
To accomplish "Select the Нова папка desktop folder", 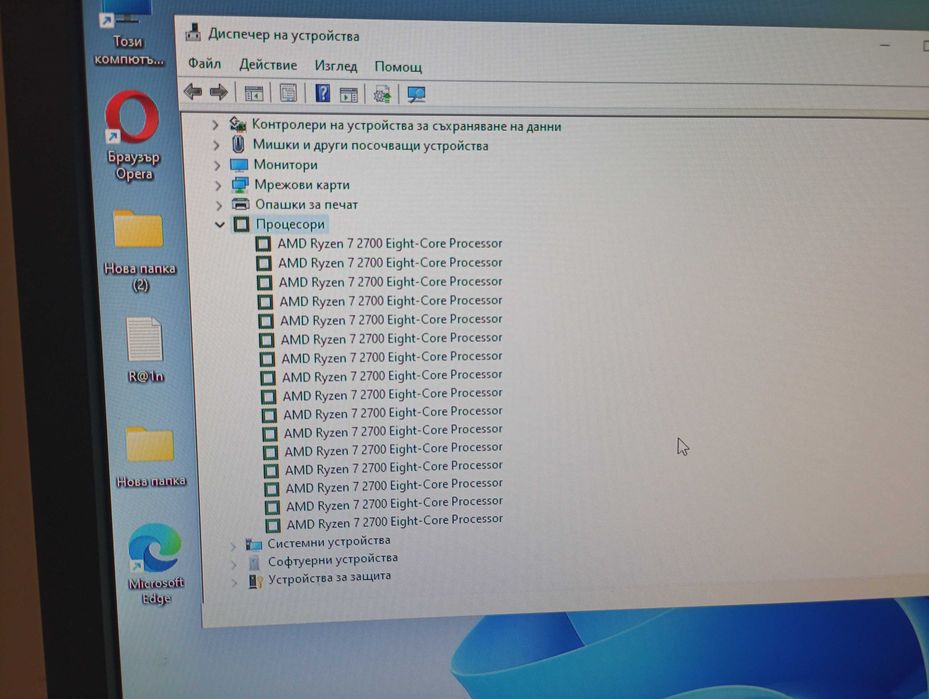I will (x=150, y=457).
